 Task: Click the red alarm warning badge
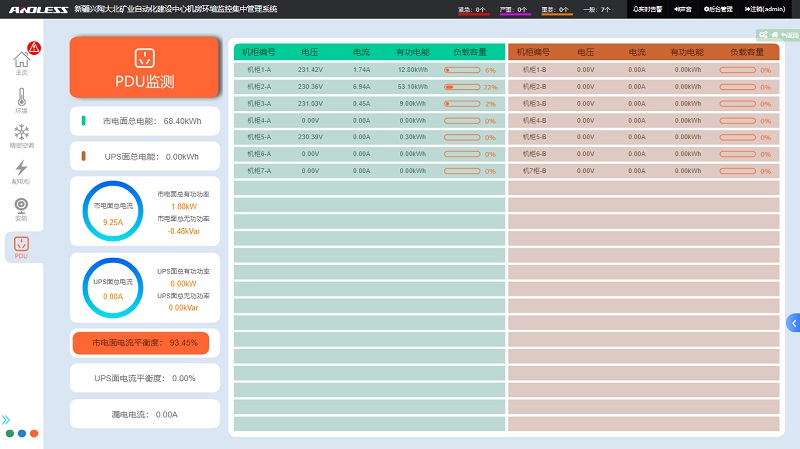pos(34,47)
